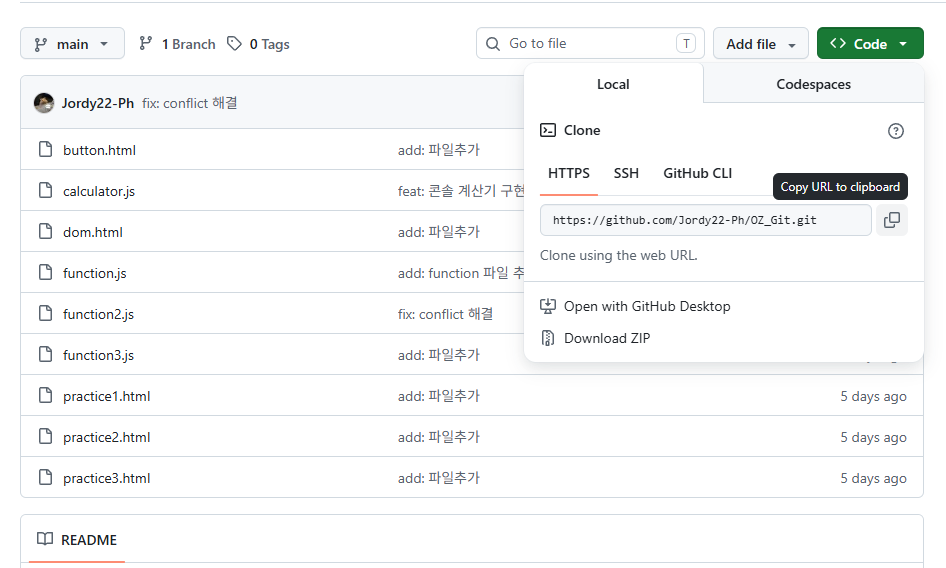
Task: Click Jordy22-Ph avatar image
Action: tap(43, 103)
